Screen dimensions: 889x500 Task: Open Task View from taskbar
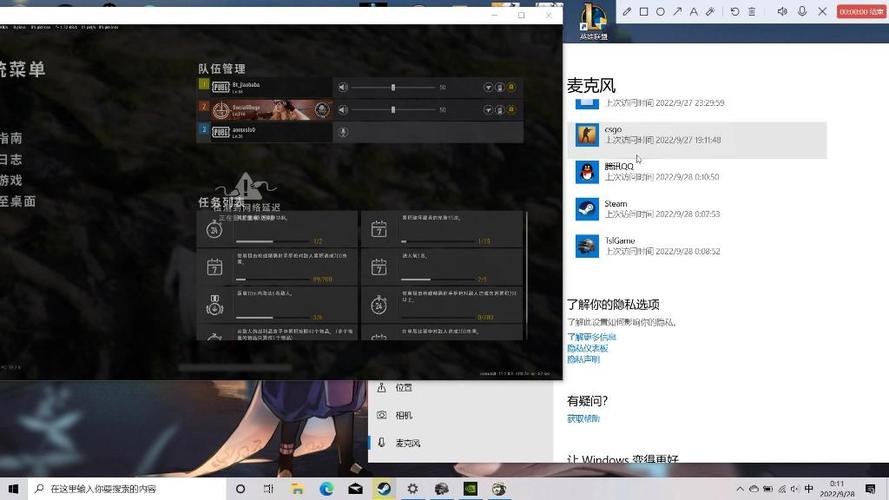click(x=269, y=489)
